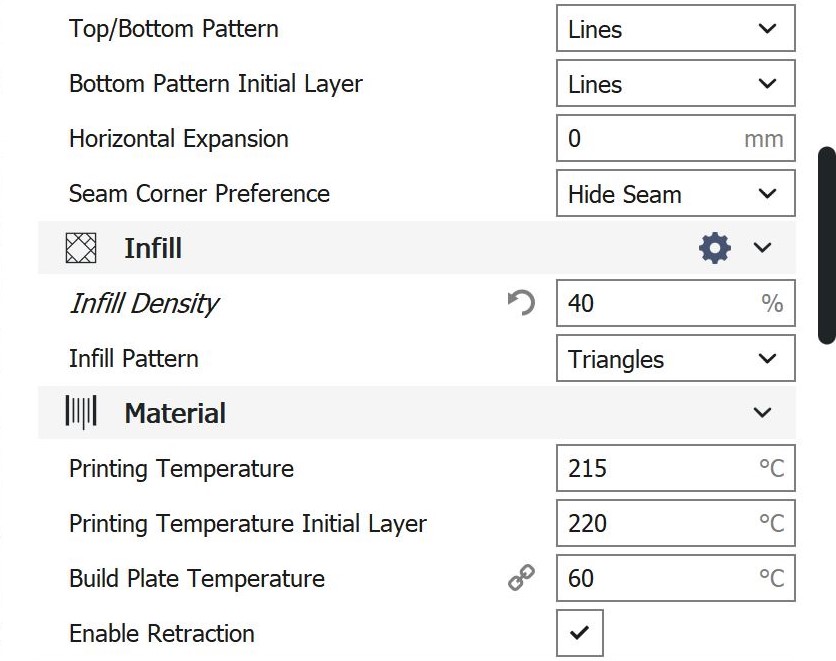Click the Material category barcode icon
This screenshot has width=836, height=661.
tap(81, 413)
